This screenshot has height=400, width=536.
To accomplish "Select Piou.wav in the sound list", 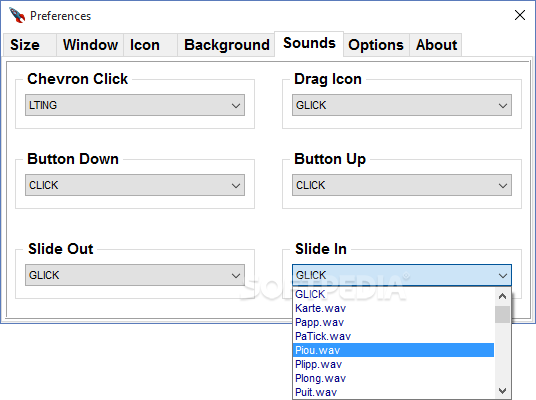I will (394, 350).
